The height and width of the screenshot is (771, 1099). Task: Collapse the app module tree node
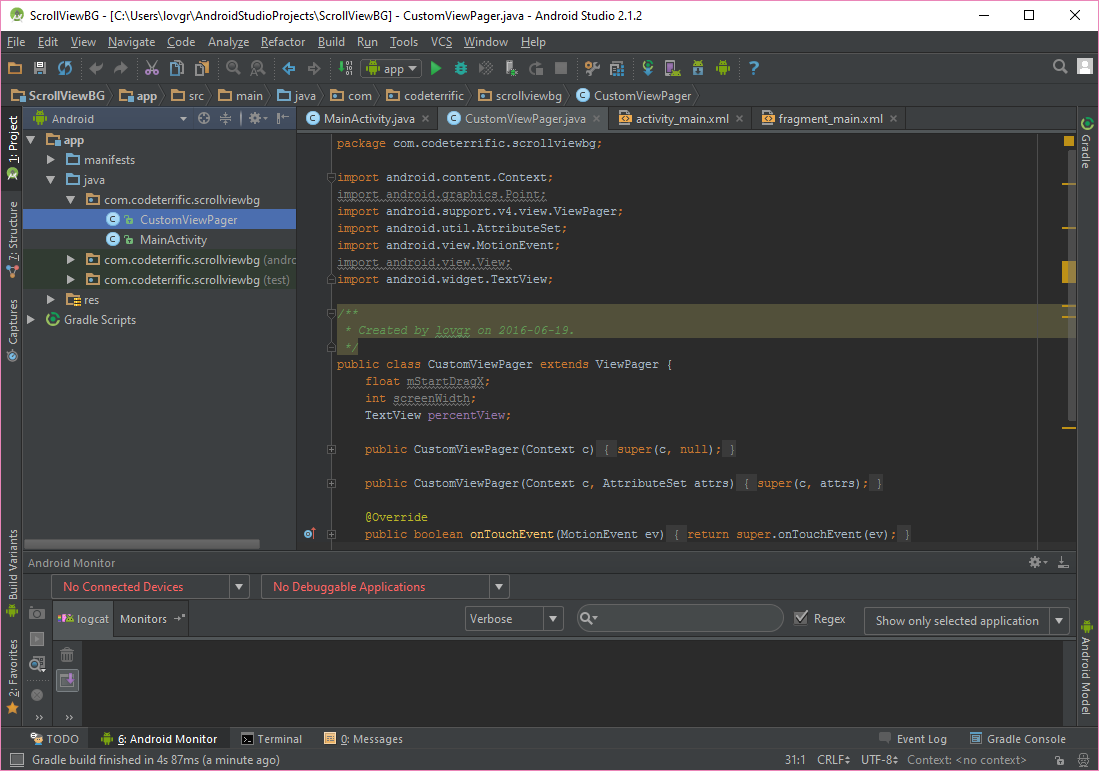pyautogui.click(x=31, y=140)
